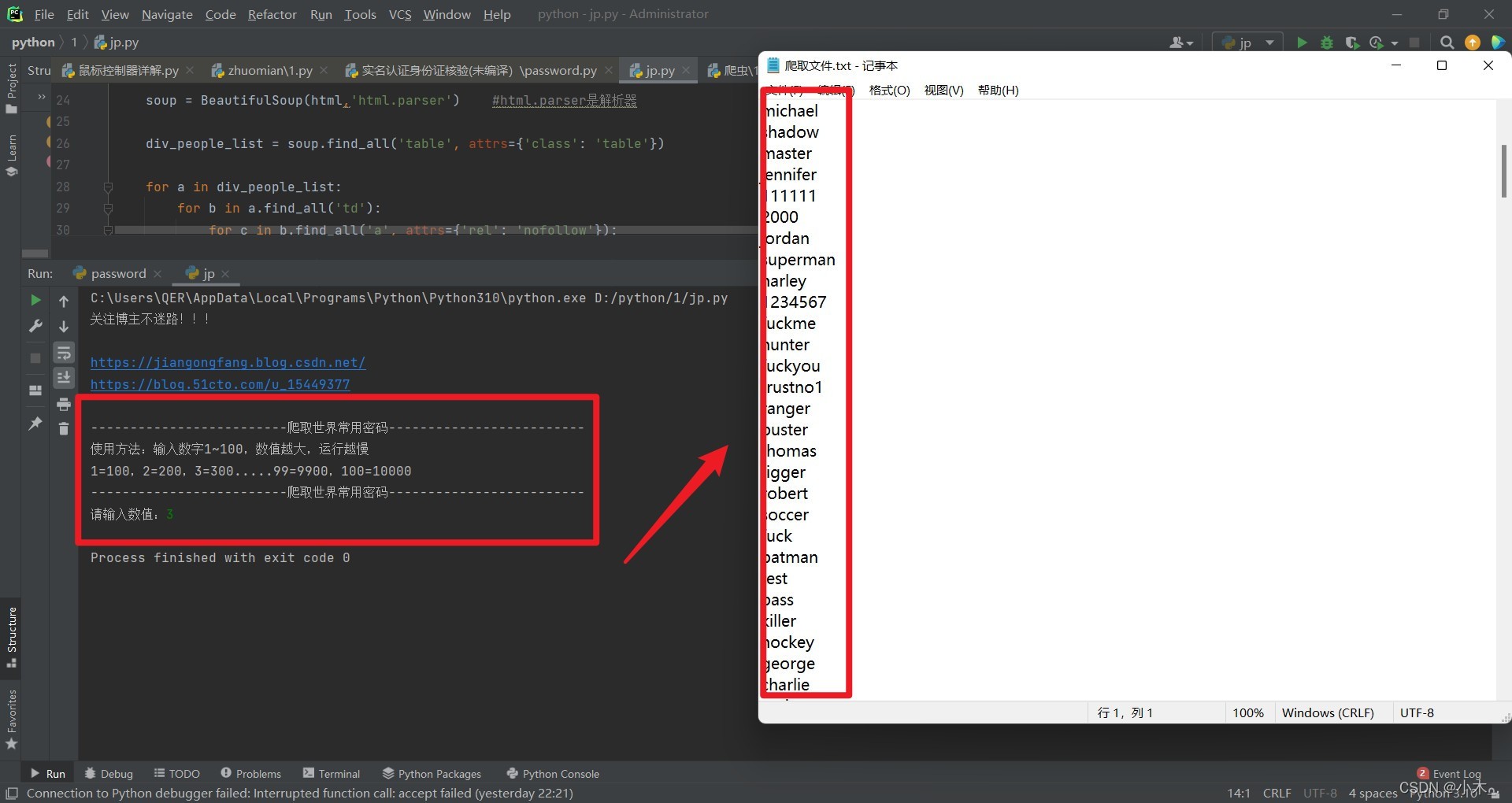Open the blog.51cto.com link in console
1512x803 pixels.
[x=220, y=384]
